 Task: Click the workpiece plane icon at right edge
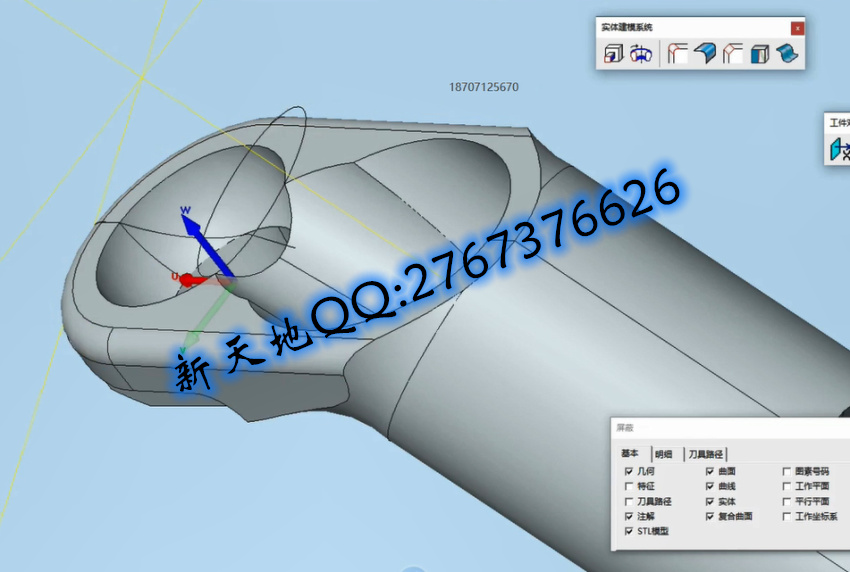839,150
